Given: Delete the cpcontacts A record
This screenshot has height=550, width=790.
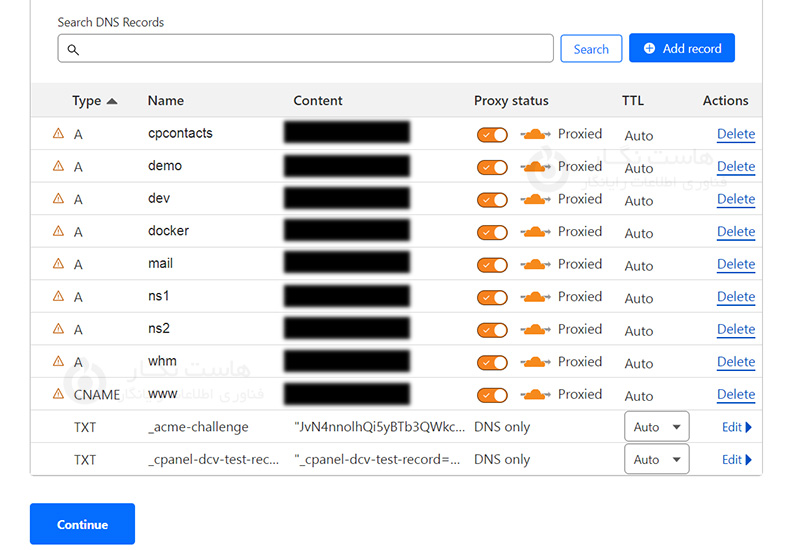Looking at the screenshot, I should tap(735, 134).
